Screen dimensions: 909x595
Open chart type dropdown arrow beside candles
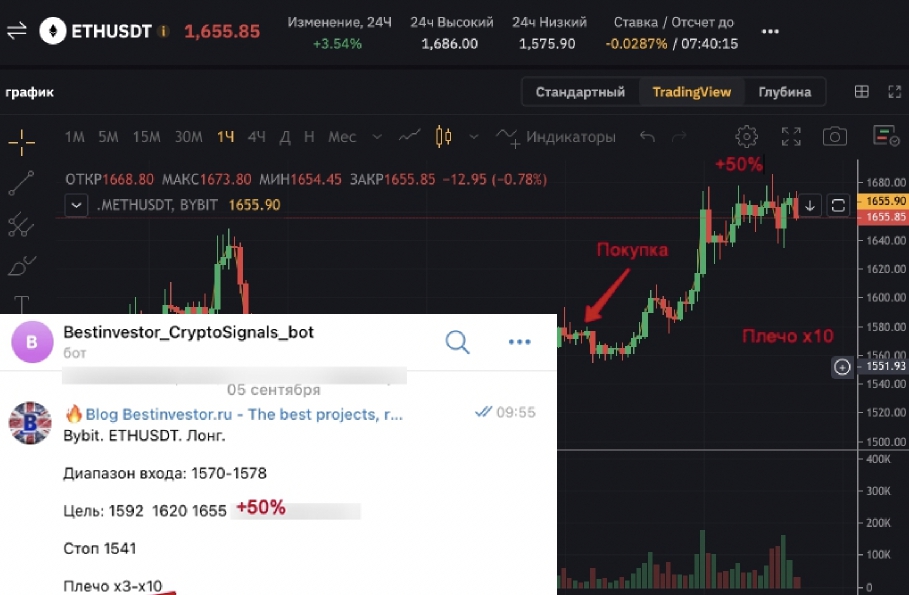(x=474, y=137)
